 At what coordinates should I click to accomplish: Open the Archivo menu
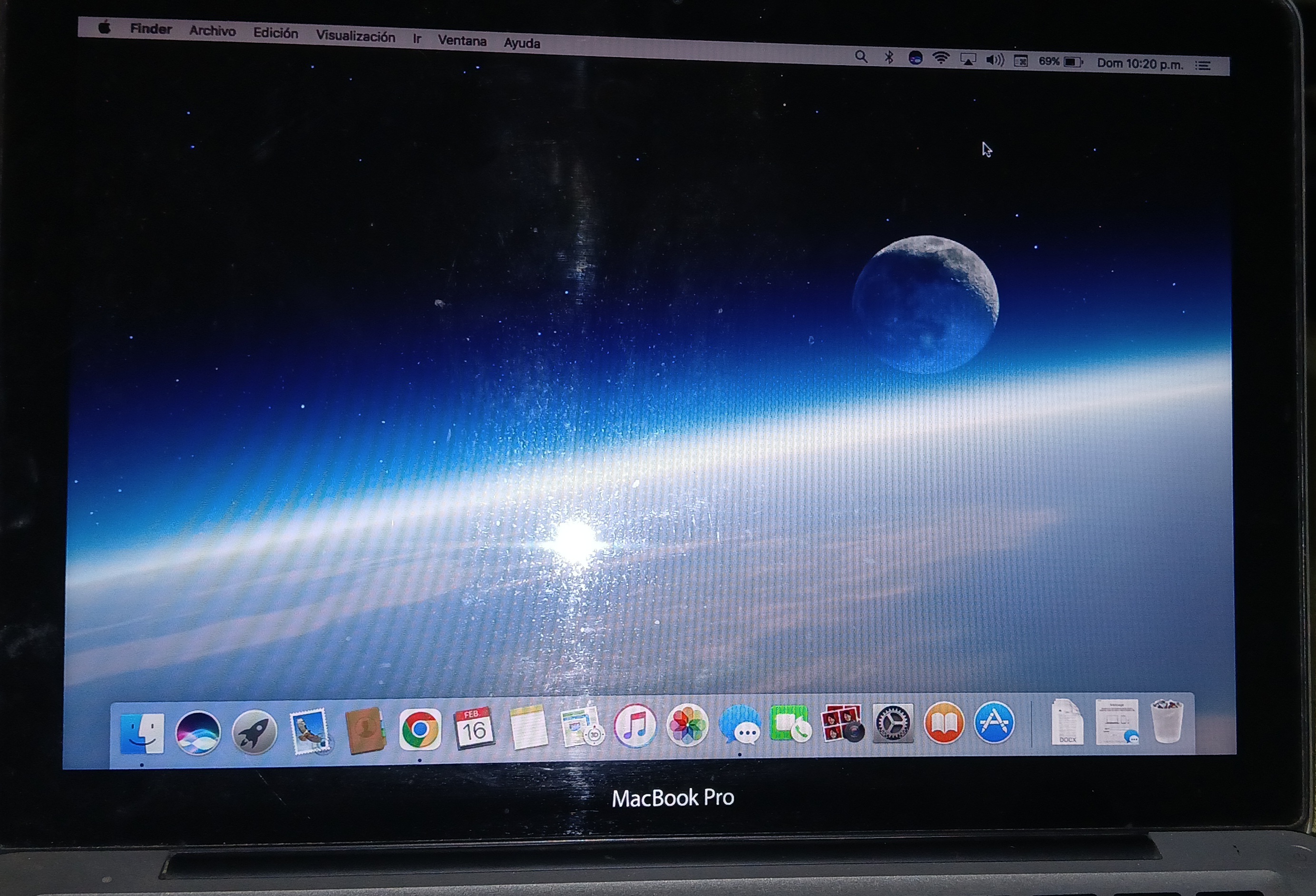click(212, 30)
